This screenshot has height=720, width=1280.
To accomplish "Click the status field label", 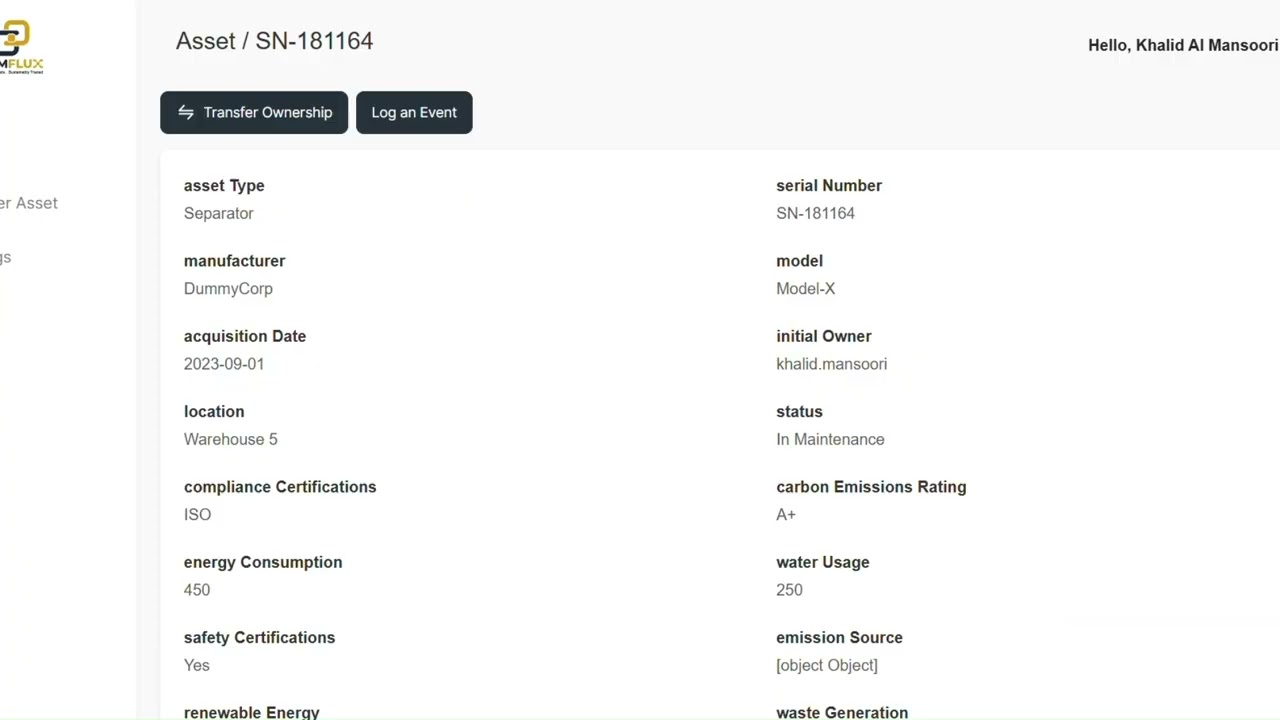I will pyautogui.click(x=799, y=412).
